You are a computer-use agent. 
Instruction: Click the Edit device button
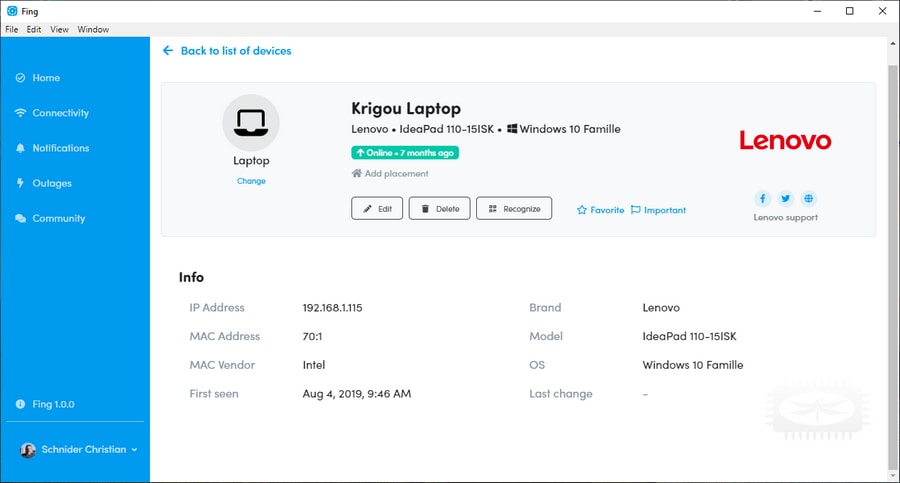377,208
